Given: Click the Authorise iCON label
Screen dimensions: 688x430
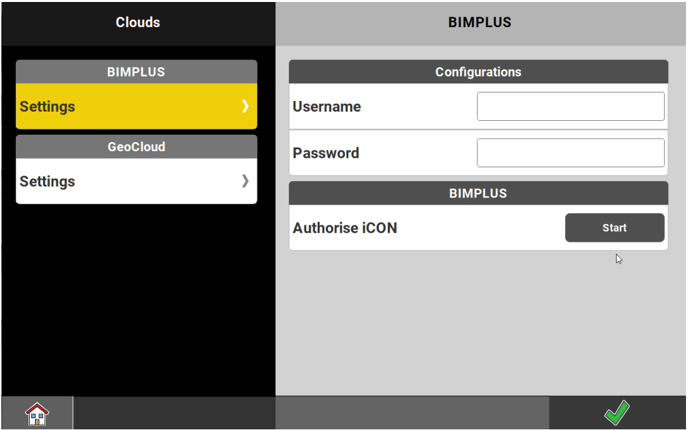Looking at the screenshot, I should 345,228.
